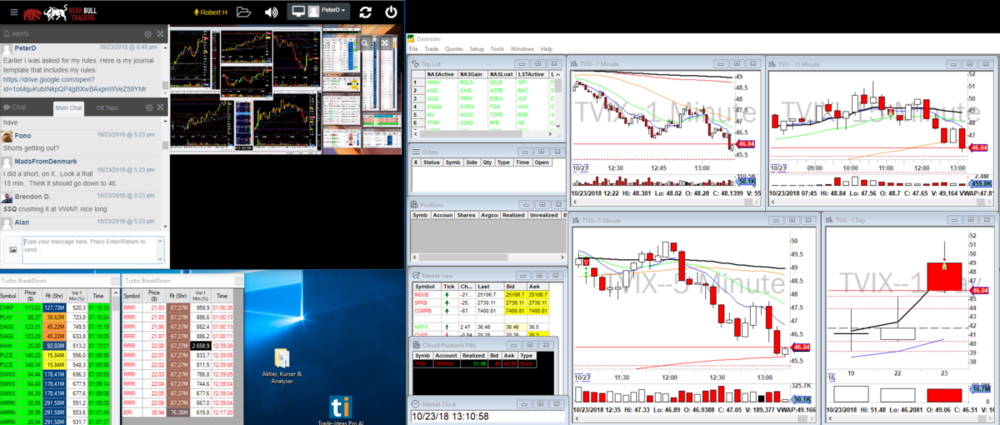Click the TVIX 1 Day chart icon

pyautogui.click(x=831, y=220)
